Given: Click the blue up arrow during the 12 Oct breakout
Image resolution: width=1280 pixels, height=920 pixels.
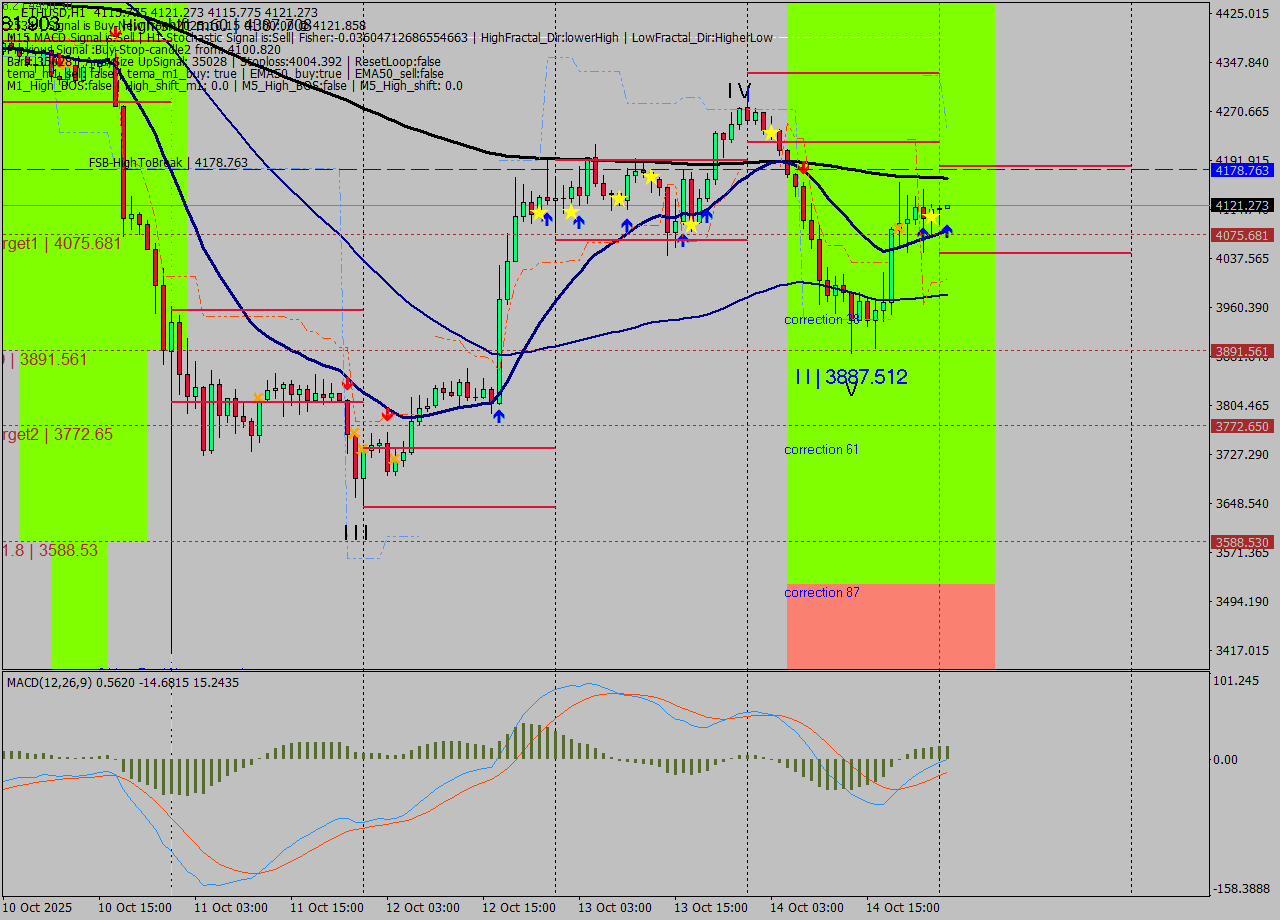Looking at the screenshot, I should pyautogui.click(x=578, y=221).
